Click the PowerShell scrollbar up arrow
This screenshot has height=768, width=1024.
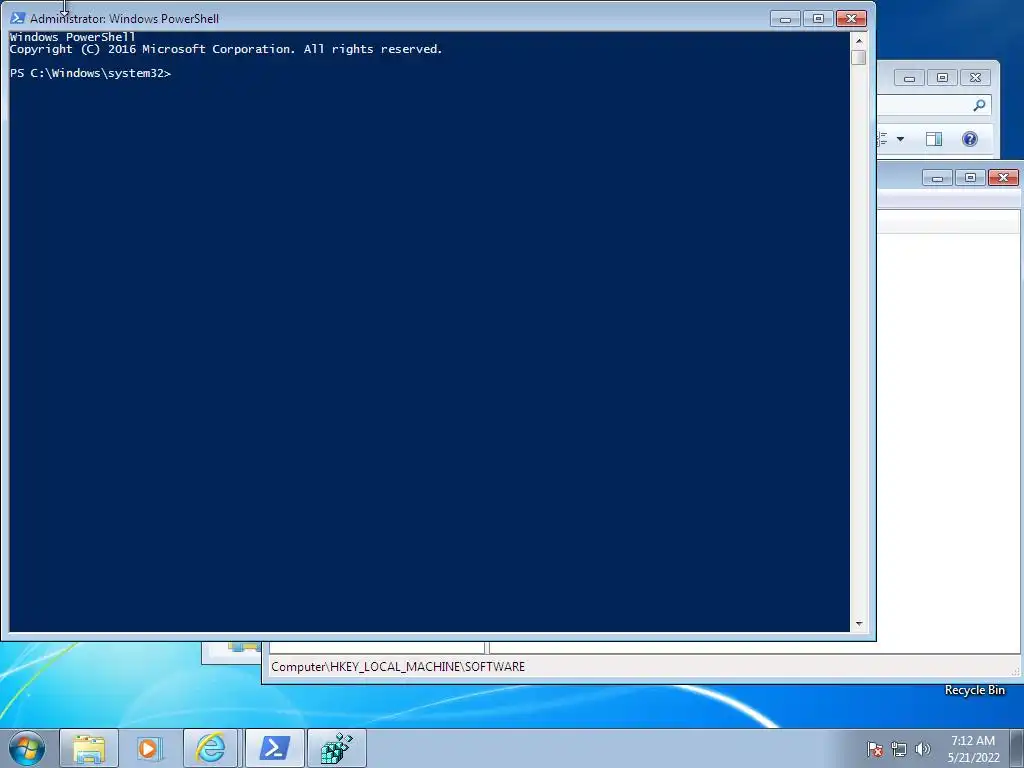pyautogui.click(x=859, y=40)
